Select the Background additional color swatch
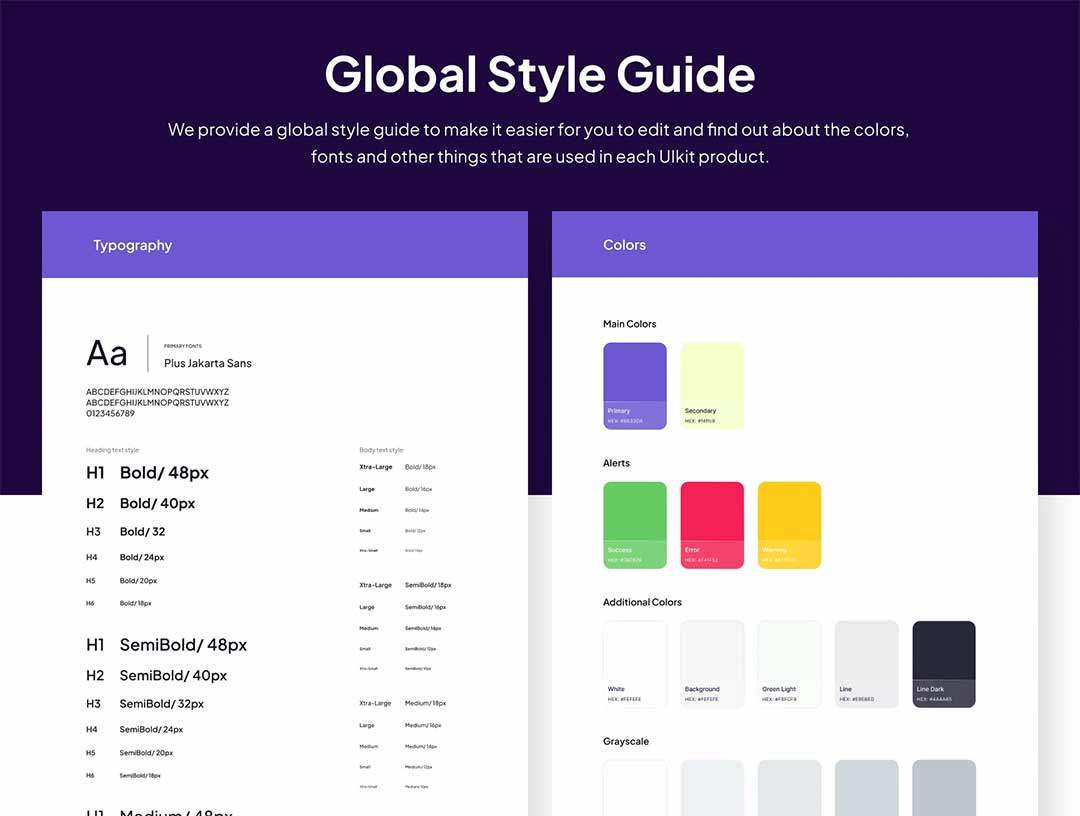Viewport: 1080px width, 816px height. pos(712,663)
